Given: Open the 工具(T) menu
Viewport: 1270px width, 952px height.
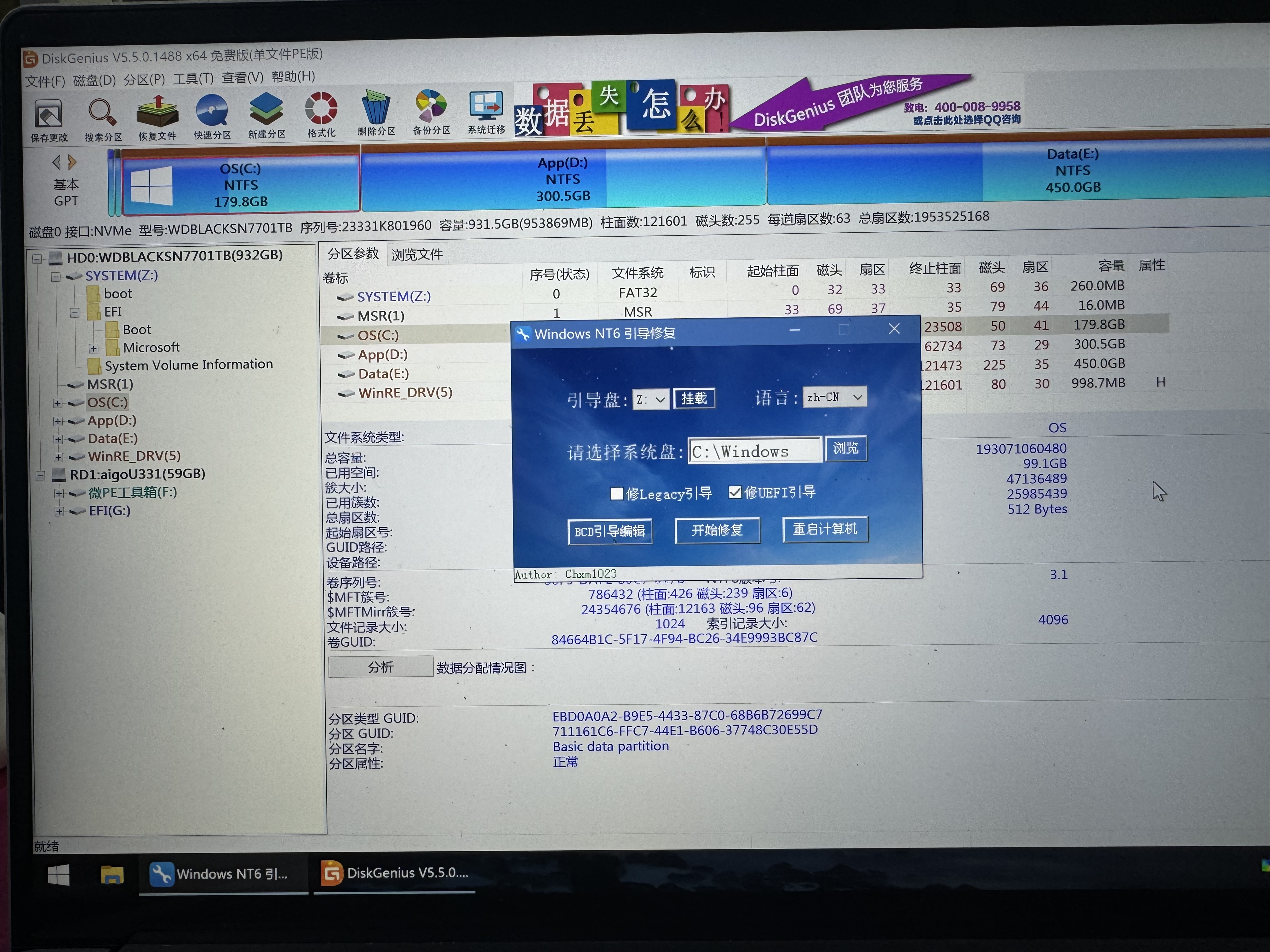Looking at the screenshot, I should [x=193, y=79].
